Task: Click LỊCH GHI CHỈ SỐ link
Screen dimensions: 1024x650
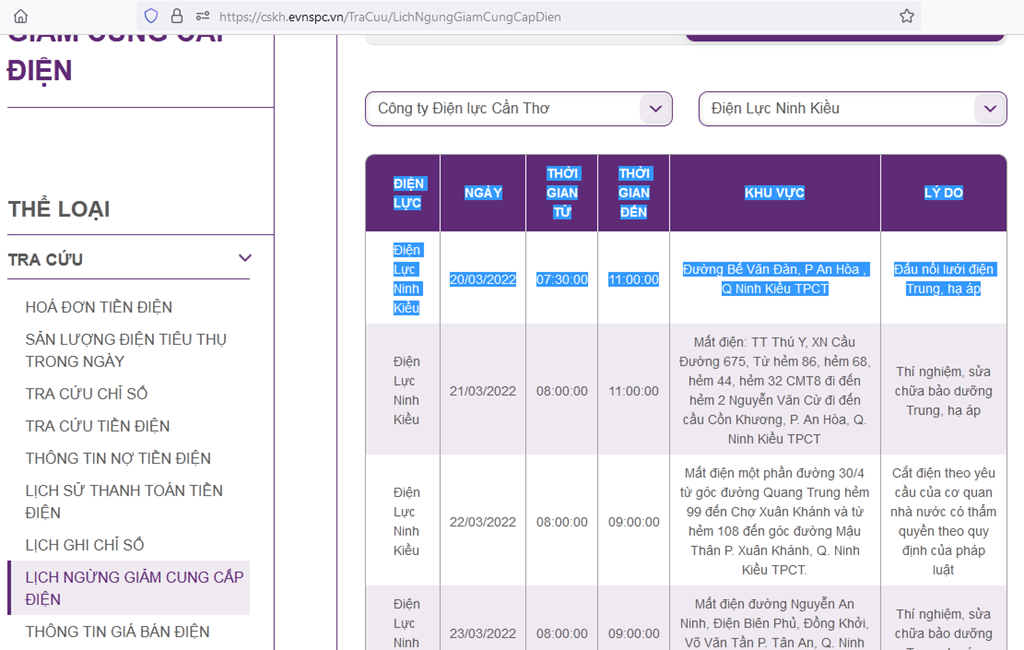Action: pyautogui.click(x=84, y=545)
